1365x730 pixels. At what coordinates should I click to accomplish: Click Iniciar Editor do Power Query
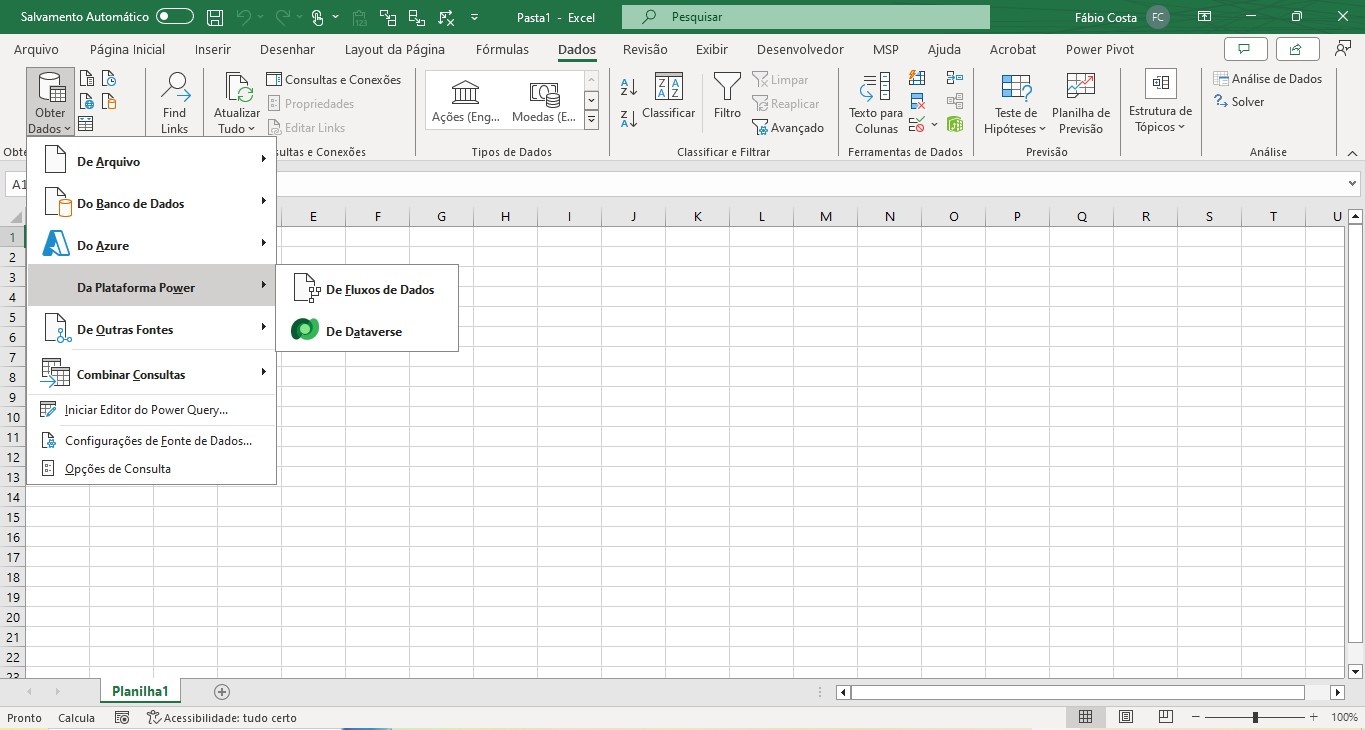(151, 409)
